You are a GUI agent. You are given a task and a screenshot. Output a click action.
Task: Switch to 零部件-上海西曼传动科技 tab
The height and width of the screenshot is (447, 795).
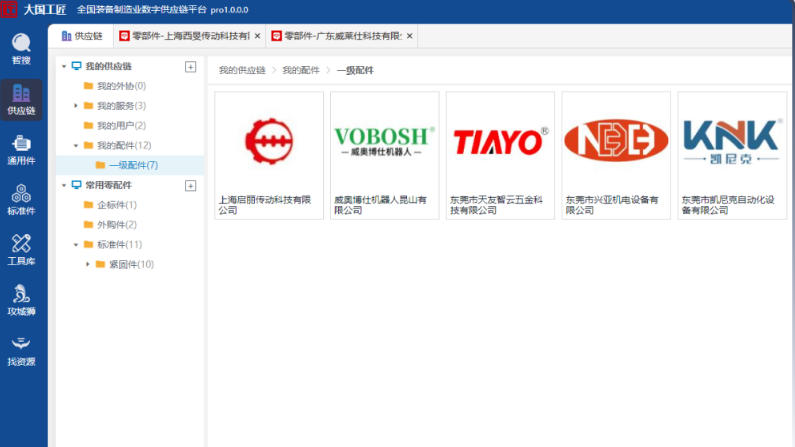[184, 36]
